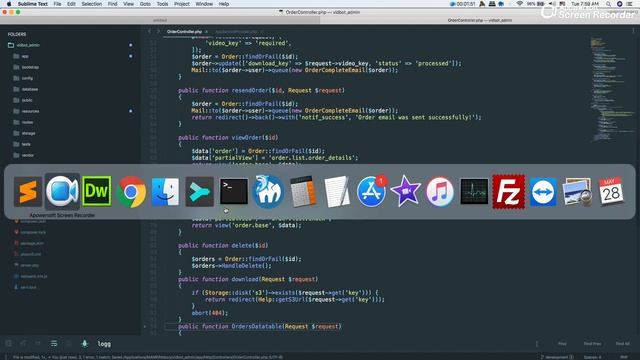Viewport: 640px width, 360px height.
Task: Select Apowersoft Screen Recorder in app switcher
Action: (62, 191)
